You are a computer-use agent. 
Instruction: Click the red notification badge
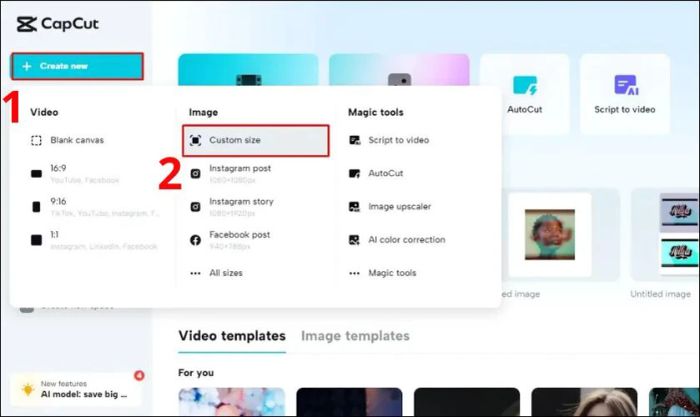coord(139,375)
